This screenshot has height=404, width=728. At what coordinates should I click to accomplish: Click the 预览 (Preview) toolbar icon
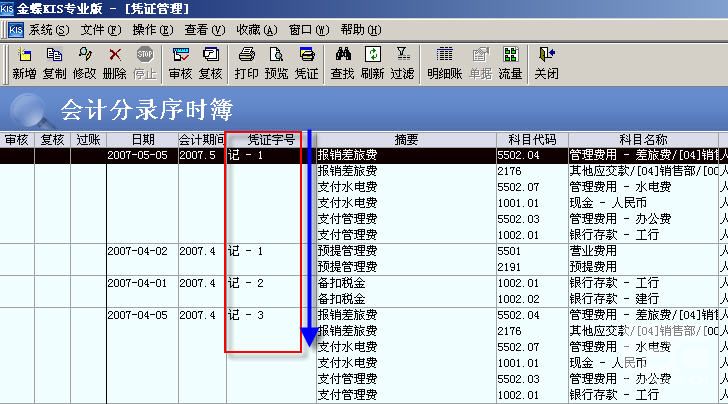[276, 62]
